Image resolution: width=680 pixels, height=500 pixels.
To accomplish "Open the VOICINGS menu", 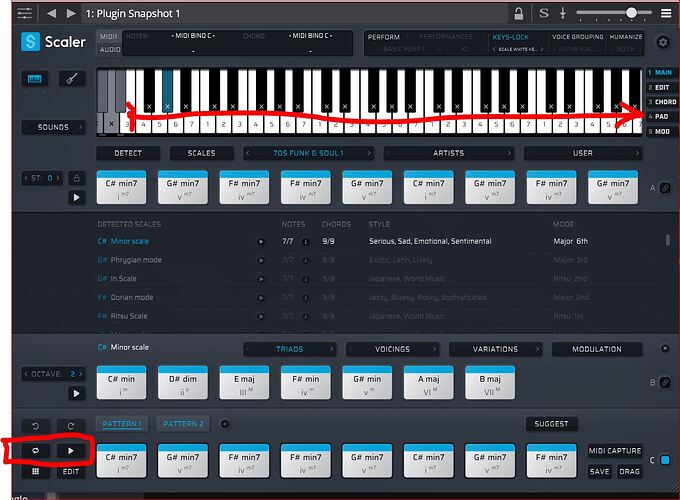I will tap(392, 349).
